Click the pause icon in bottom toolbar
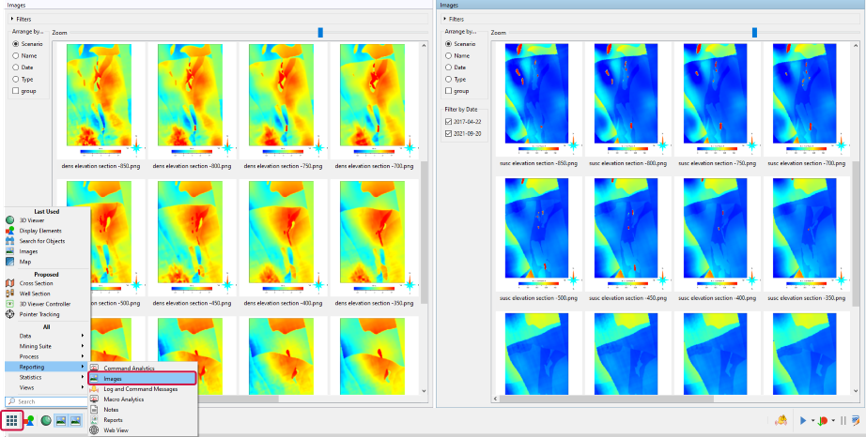This screenshot has height=437, width=866. coord(843,421)
